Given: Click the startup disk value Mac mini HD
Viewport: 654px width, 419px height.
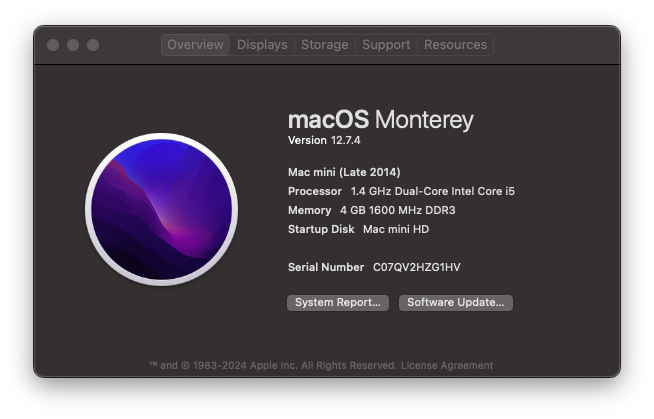Looking at the screenshot, I should point(396,229).
